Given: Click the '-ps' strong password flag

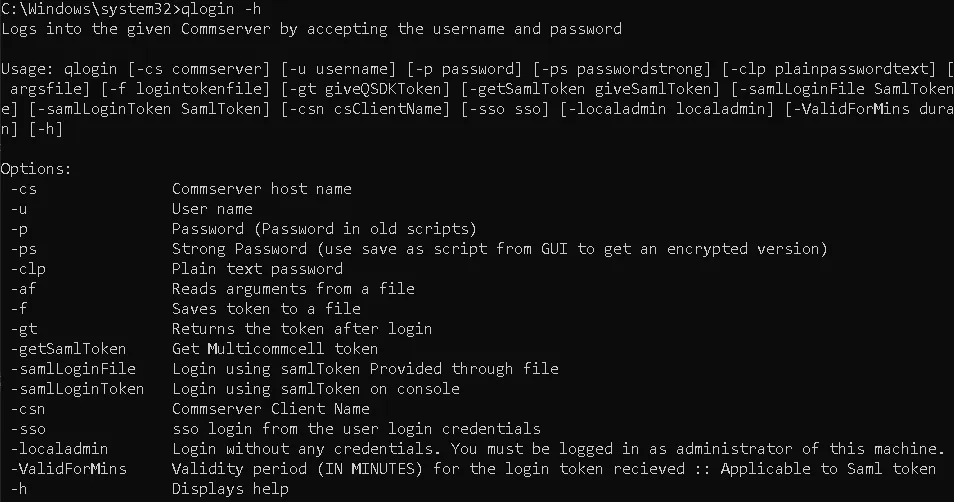Looking at the screenshot, I should tap(24, 249).
